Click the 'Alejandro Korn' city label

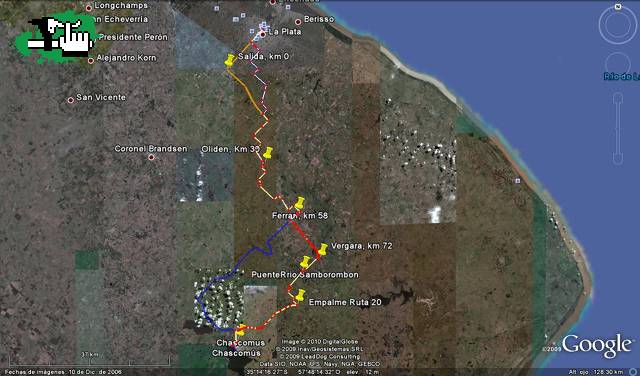(126, 58)
